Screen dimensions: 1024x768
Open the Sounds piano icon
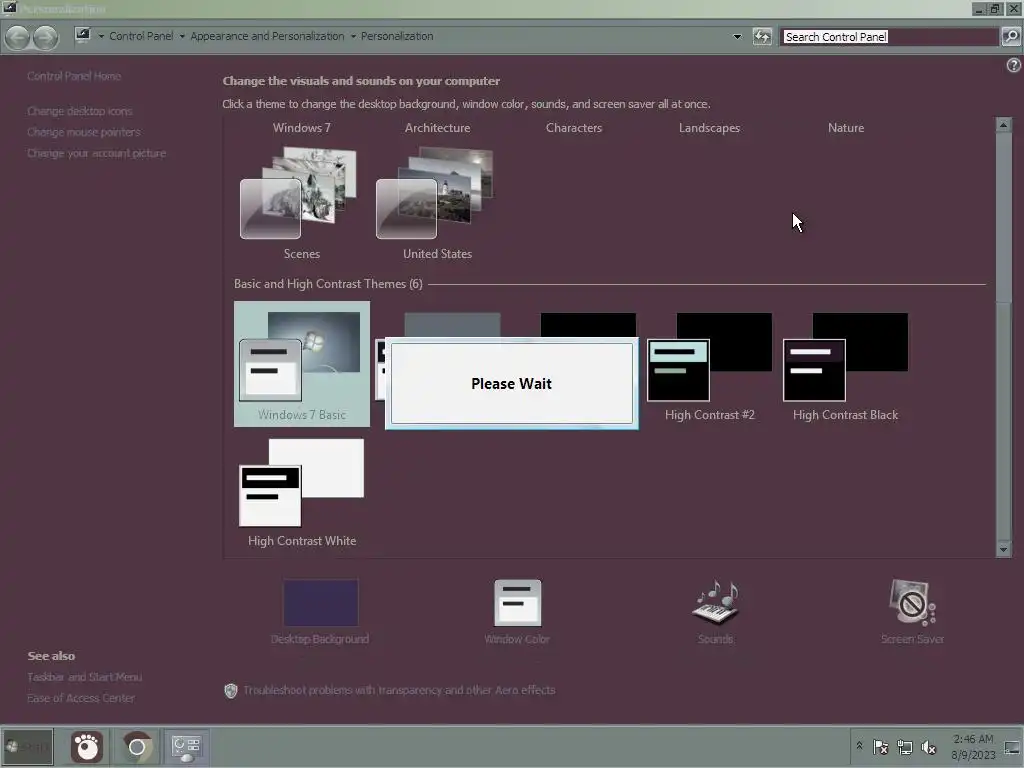click(716, 601)
